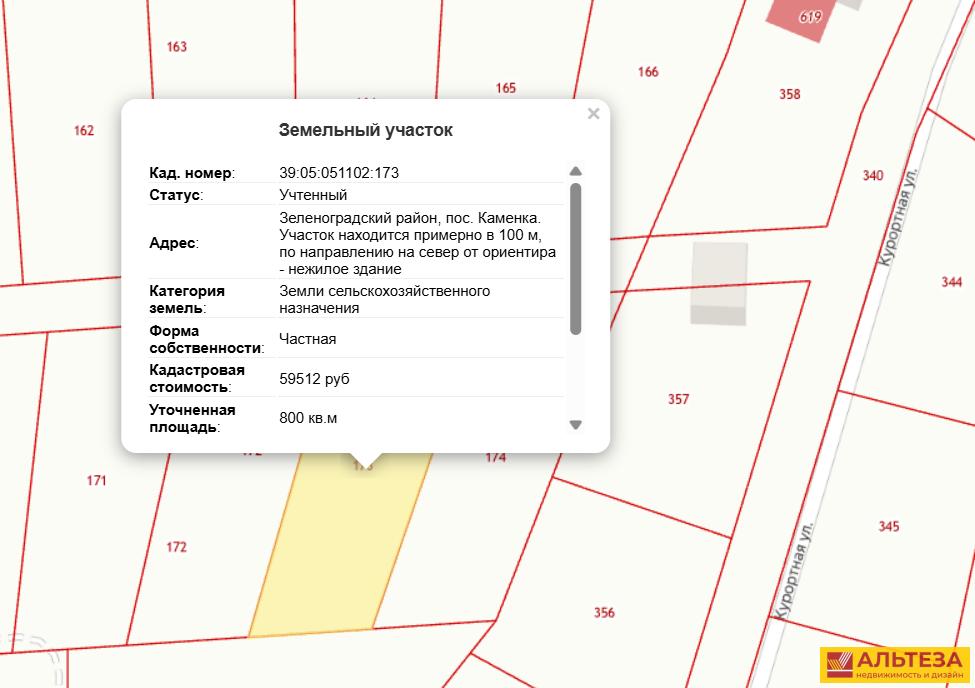Pick parcel 163 on the map
This screenshot has height=688, width=975.
(x=177, y=47)
